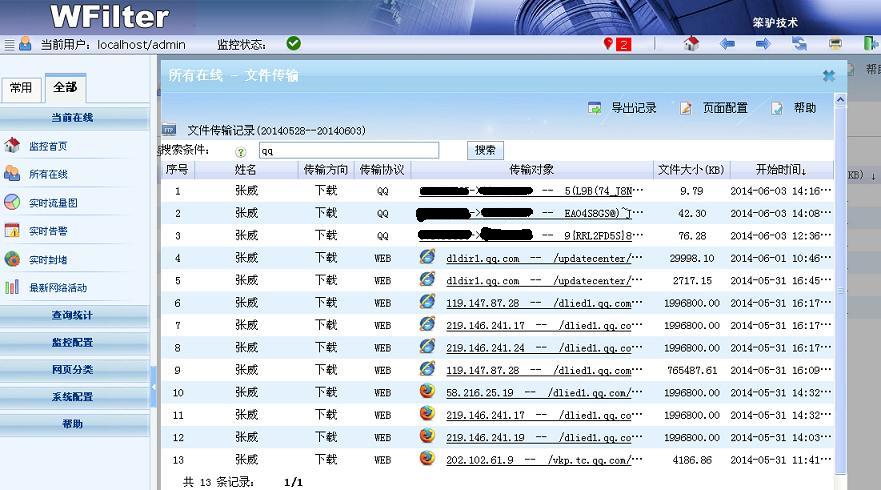This screenshot has width=881, height=490.
Task: Expand the 系统配置 sidebar section
Action: coord(72,397)
